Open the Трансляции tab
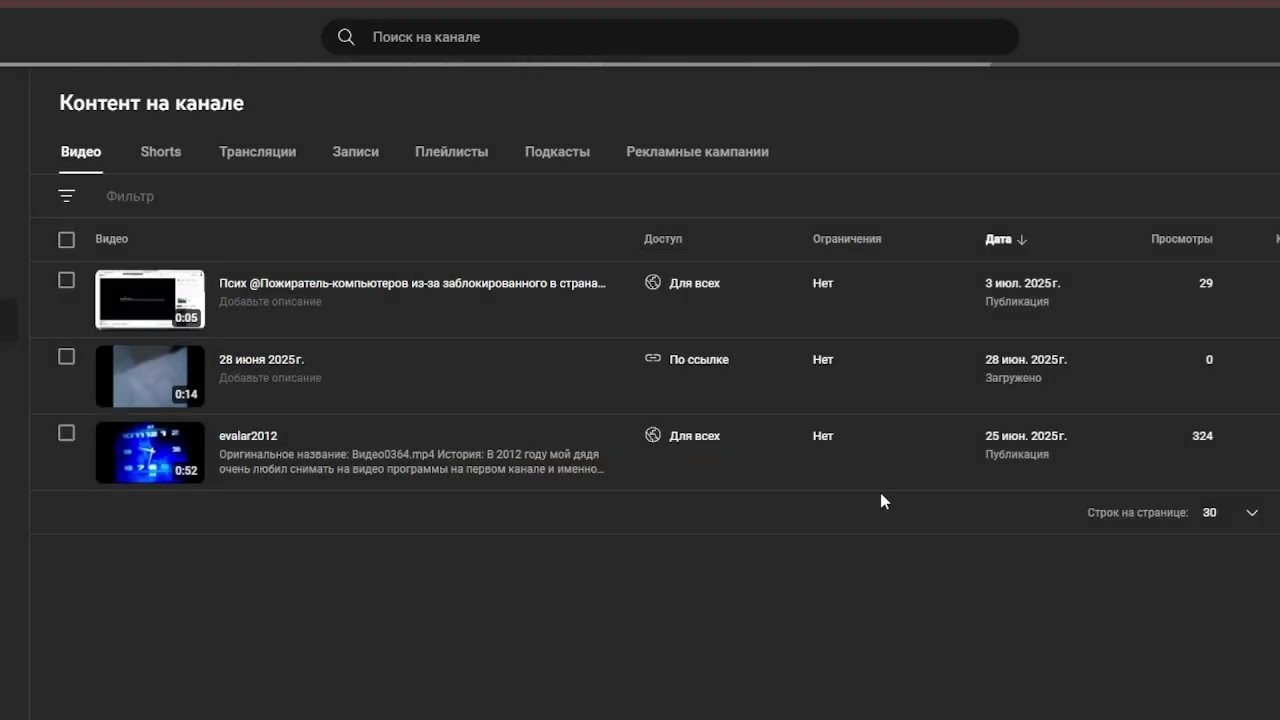1280x720 pixels. point(258,152)
